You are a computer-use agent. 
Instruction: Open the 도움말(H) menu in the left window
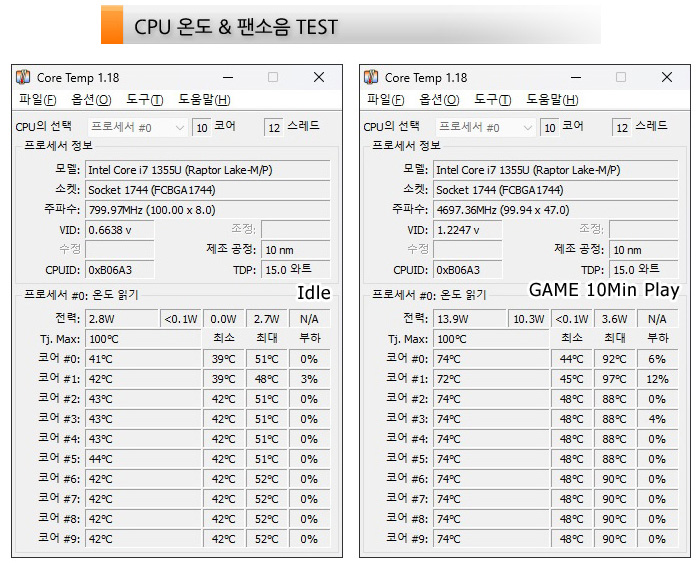point(204,100)
